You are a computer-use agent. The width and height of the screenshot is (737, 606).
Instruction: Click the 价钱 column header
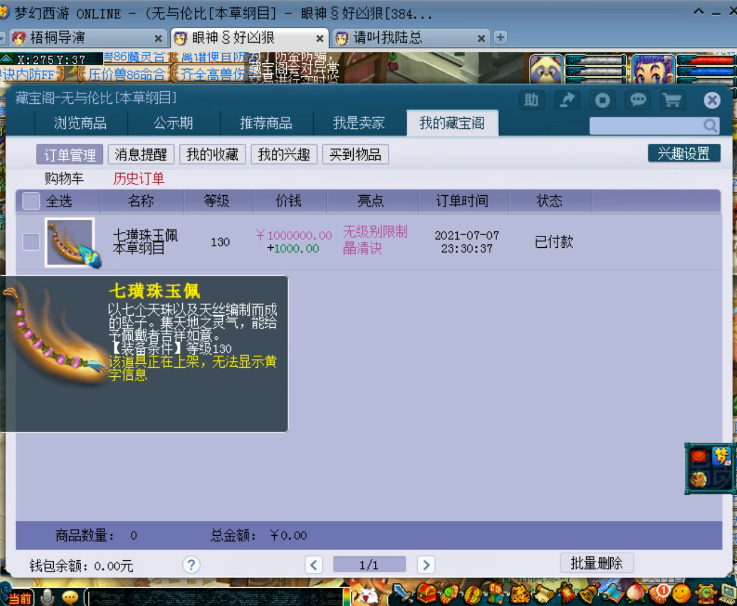pos(288,201)
